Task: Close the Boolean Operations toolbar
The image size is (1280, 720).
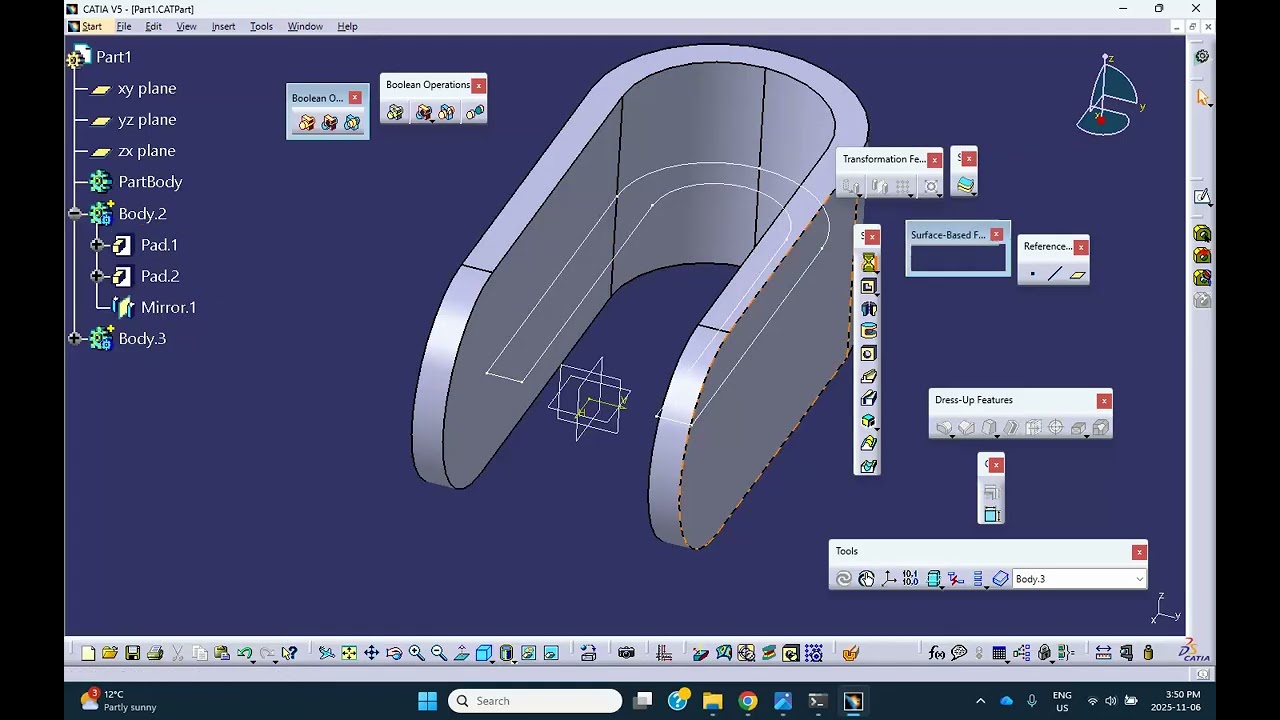Action: (x=479, y=85)
